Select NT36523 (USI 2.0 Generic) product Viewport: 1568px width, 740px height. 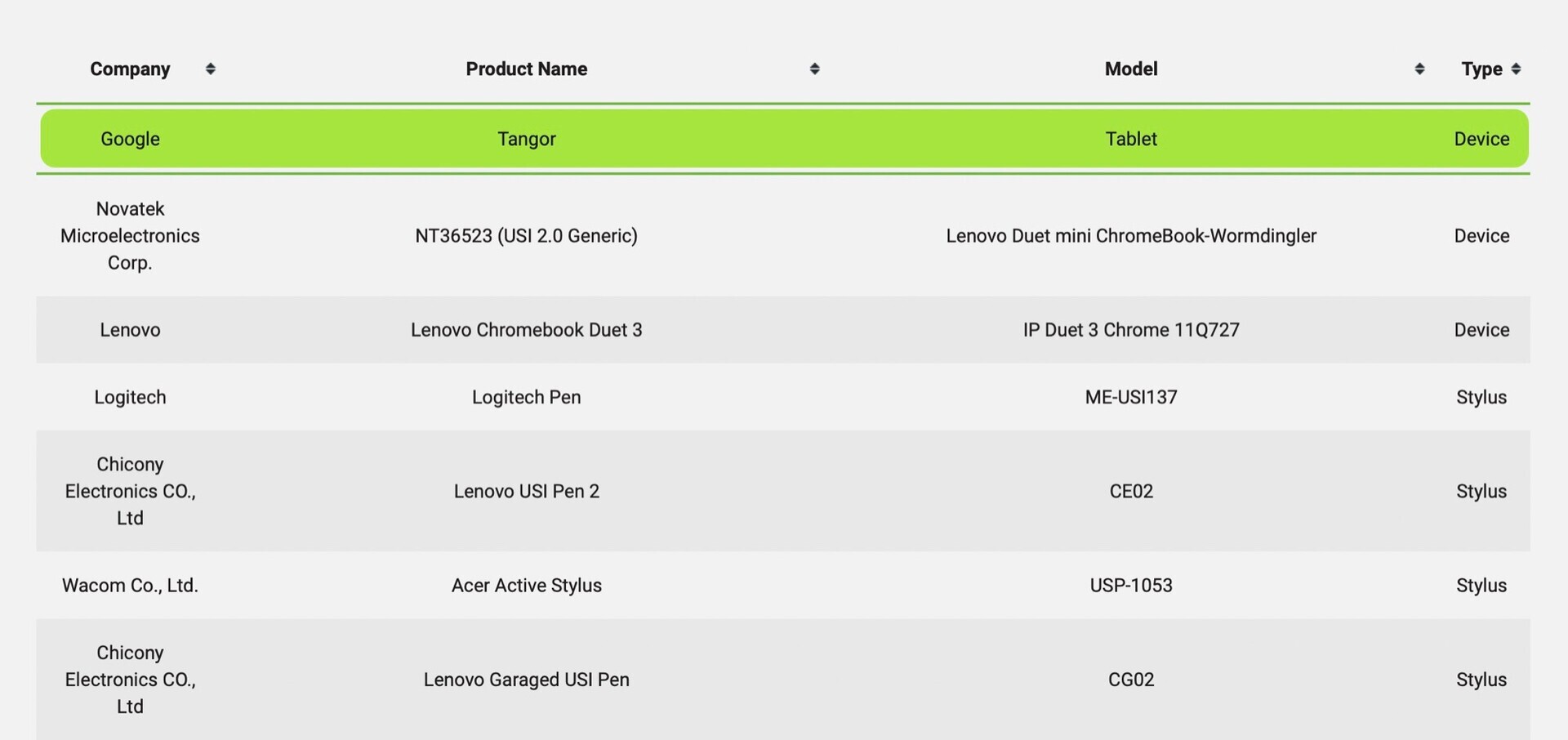526,235
